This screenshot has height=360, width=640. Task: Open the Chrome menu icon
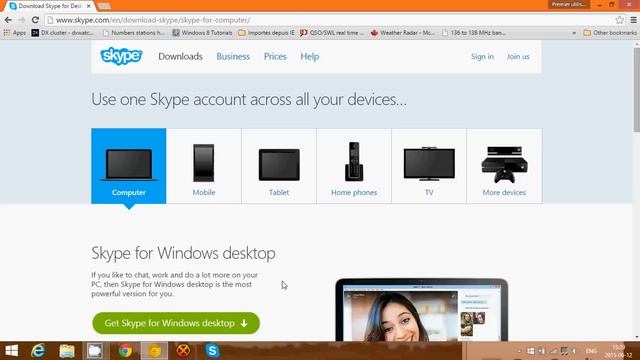click(x=633, y=20)
